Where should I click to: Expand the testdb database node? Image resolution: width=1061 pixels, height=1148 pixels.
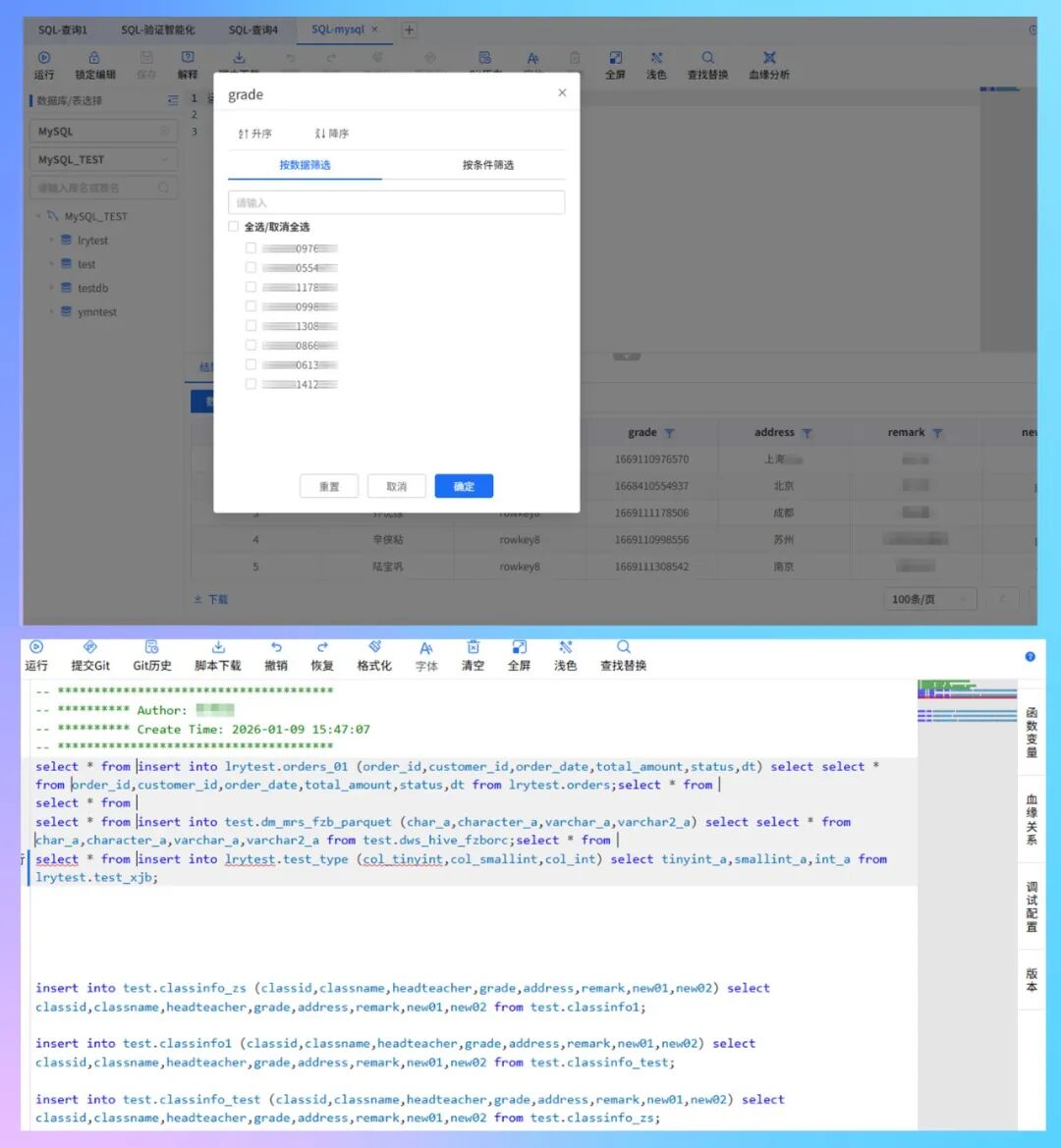click(51, 288)
